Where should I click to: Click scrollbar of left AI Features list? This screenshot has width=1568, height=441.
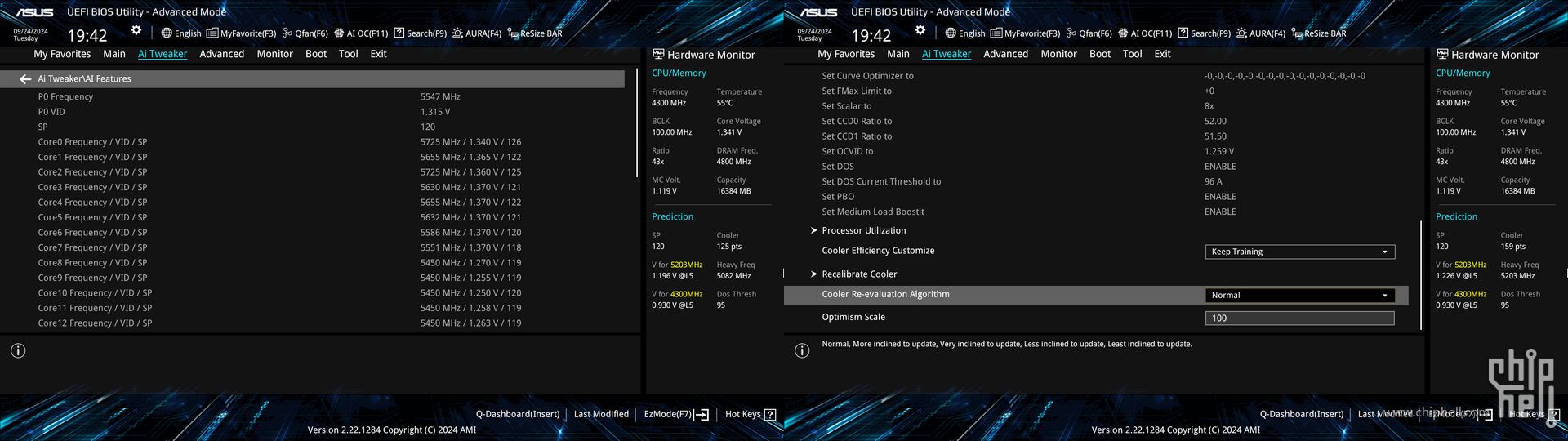pos(637,123)
